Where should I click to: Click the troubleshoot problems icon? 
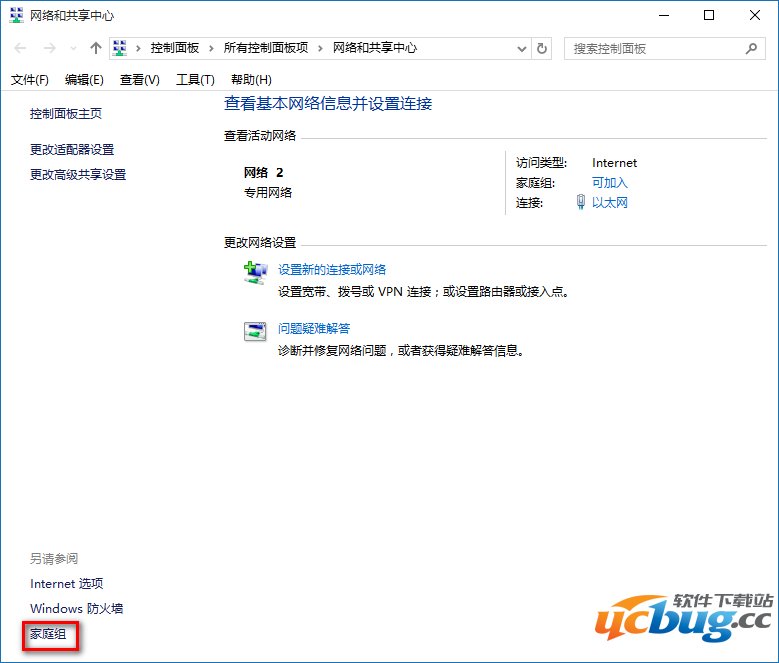[x=256, y=331]
